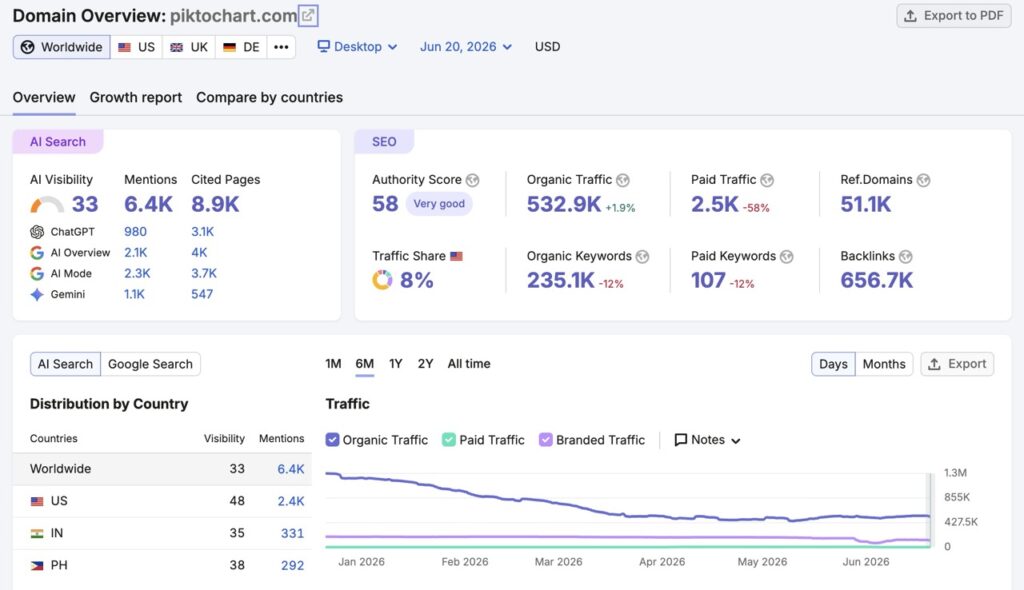Select the Worldwide database button
The height and width of the screenshot is (590, 1024).
click(61, 47)
